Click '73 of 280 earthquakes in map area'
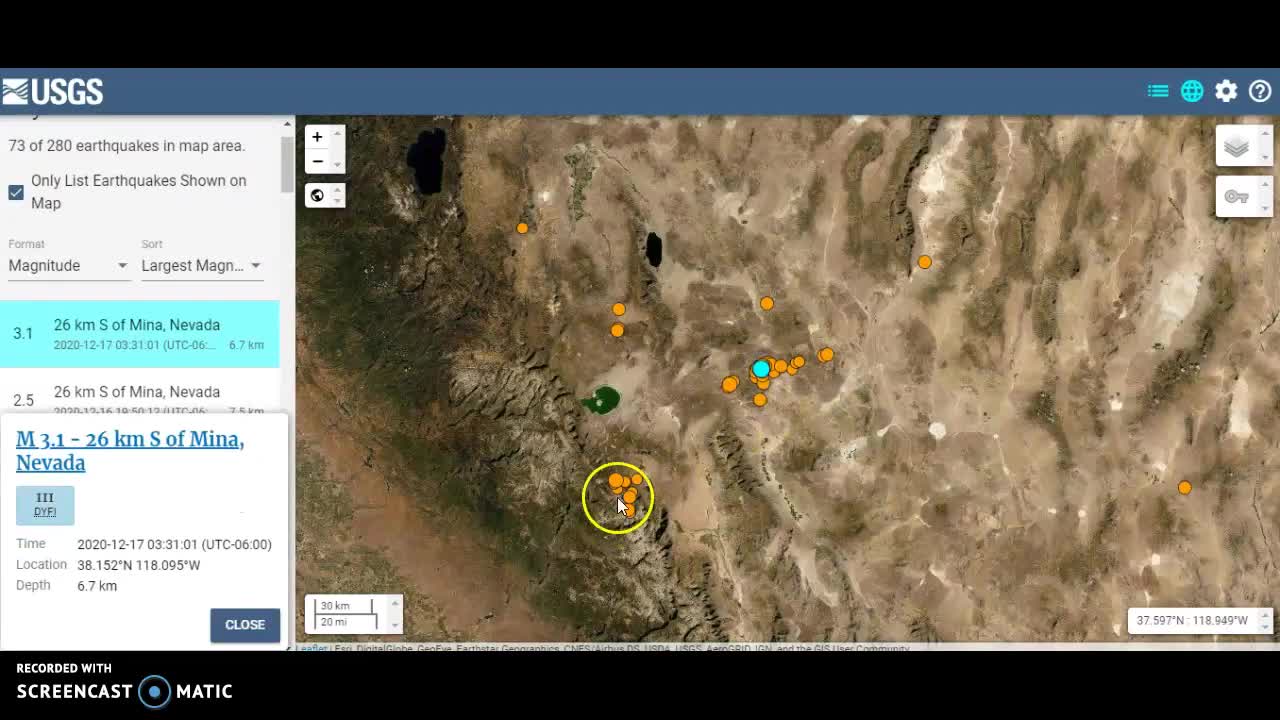1280x720 pixels. (x=126, y=146)
